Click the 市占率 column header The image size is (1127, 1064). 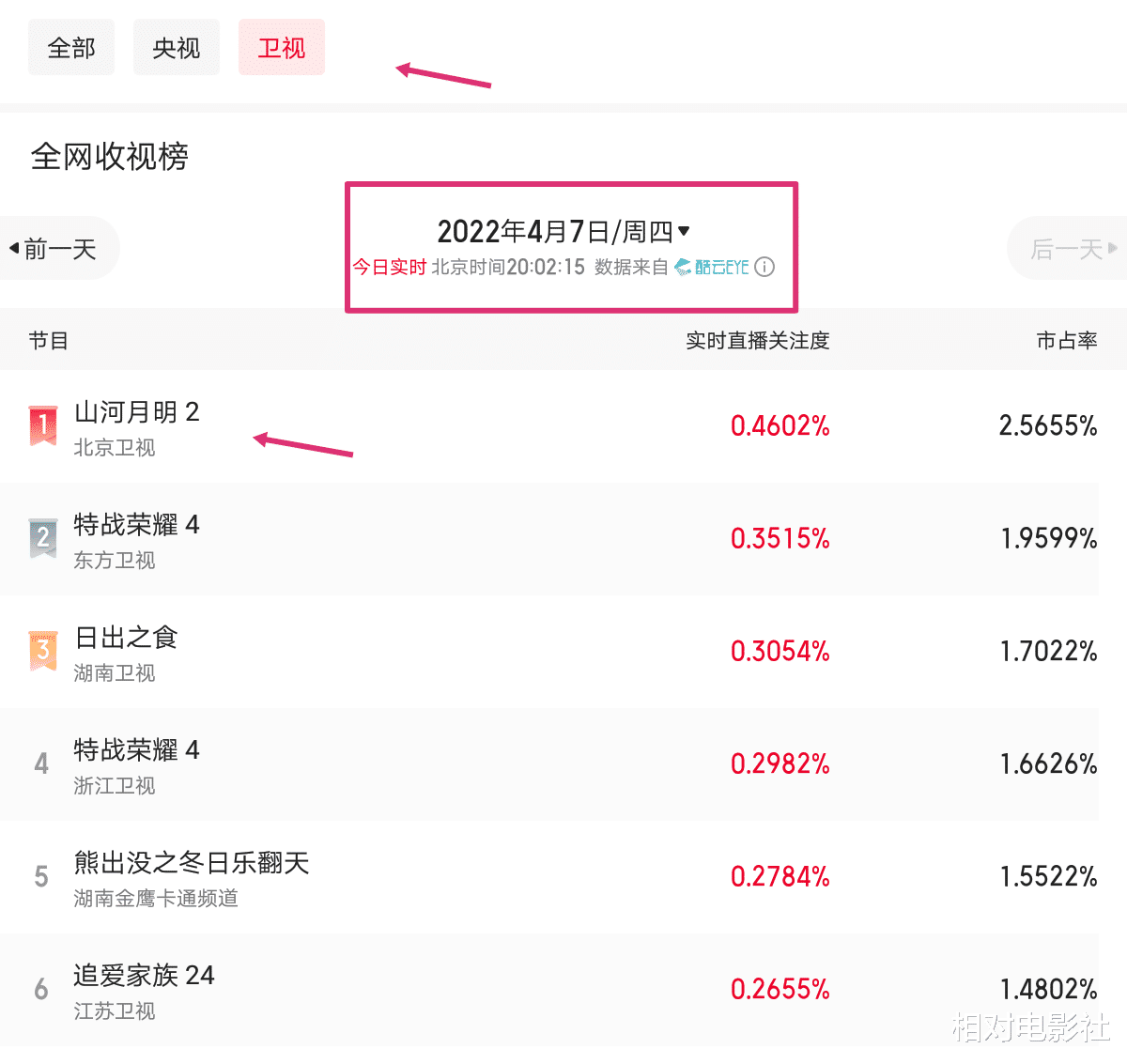1067,341
